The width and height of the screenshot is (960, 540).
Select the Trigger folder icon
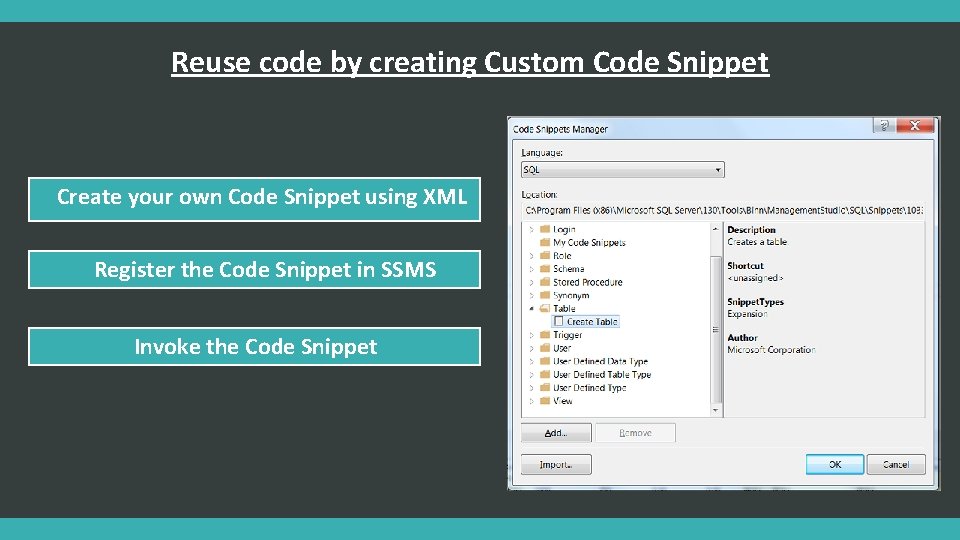544,334
